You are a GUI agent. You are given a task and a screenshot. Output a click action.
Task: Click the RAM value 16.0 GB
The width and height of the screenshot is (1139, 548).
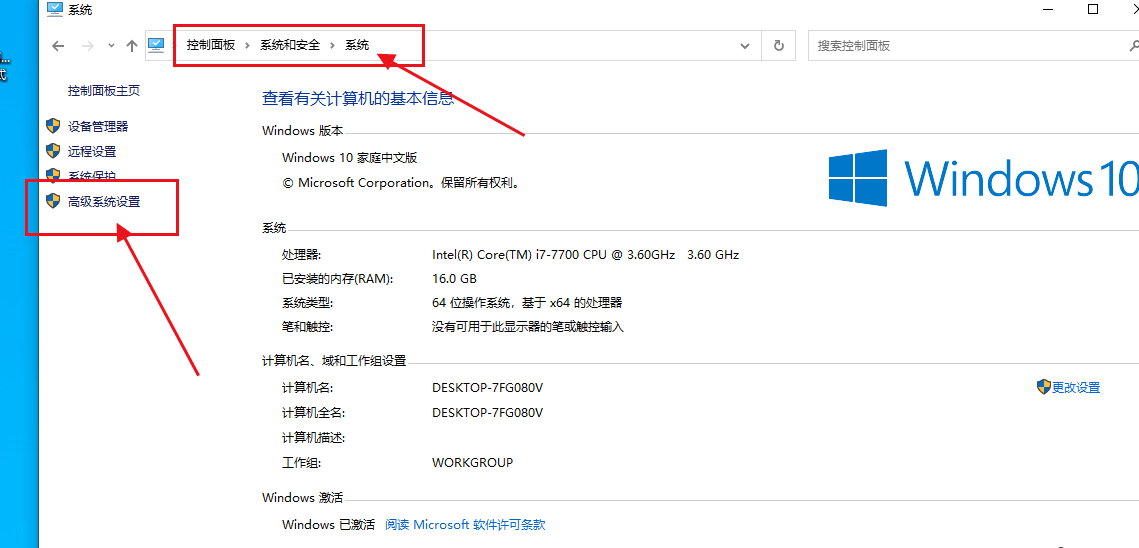454,278
